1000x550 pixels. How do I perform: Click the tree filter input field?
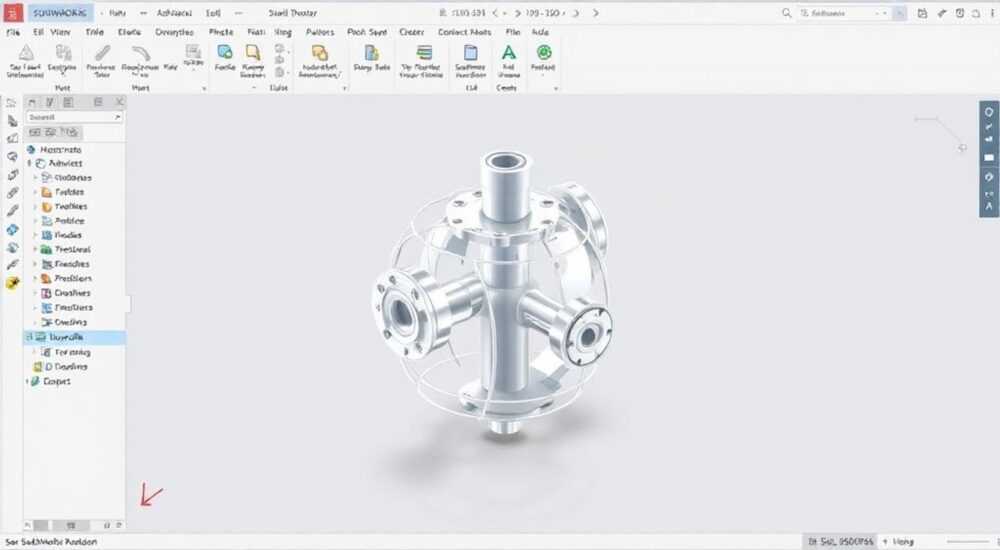tap(74, 117)
